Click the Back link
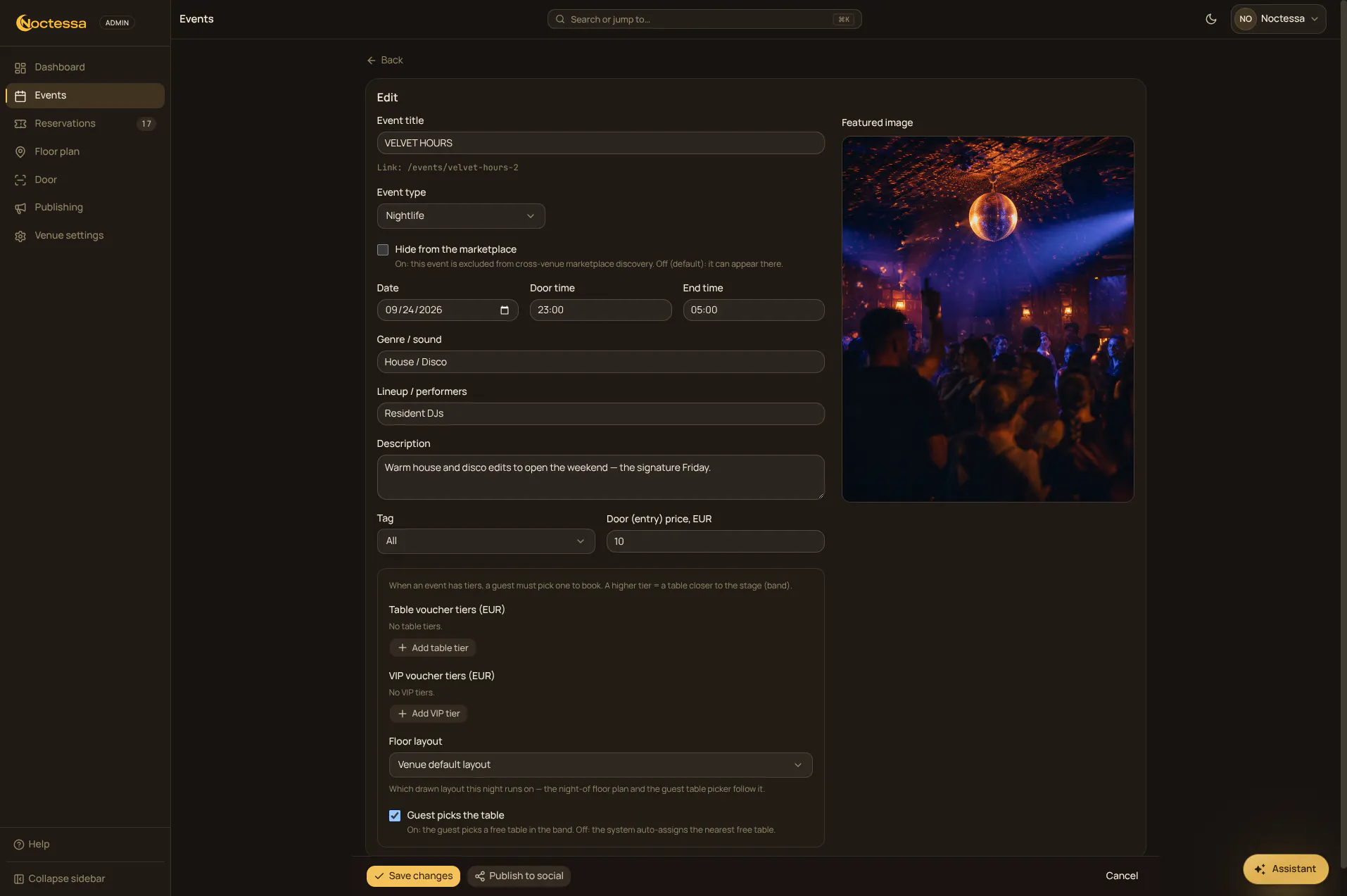The height and width of the screenshot is (896, 1347). tap(385, 61)
